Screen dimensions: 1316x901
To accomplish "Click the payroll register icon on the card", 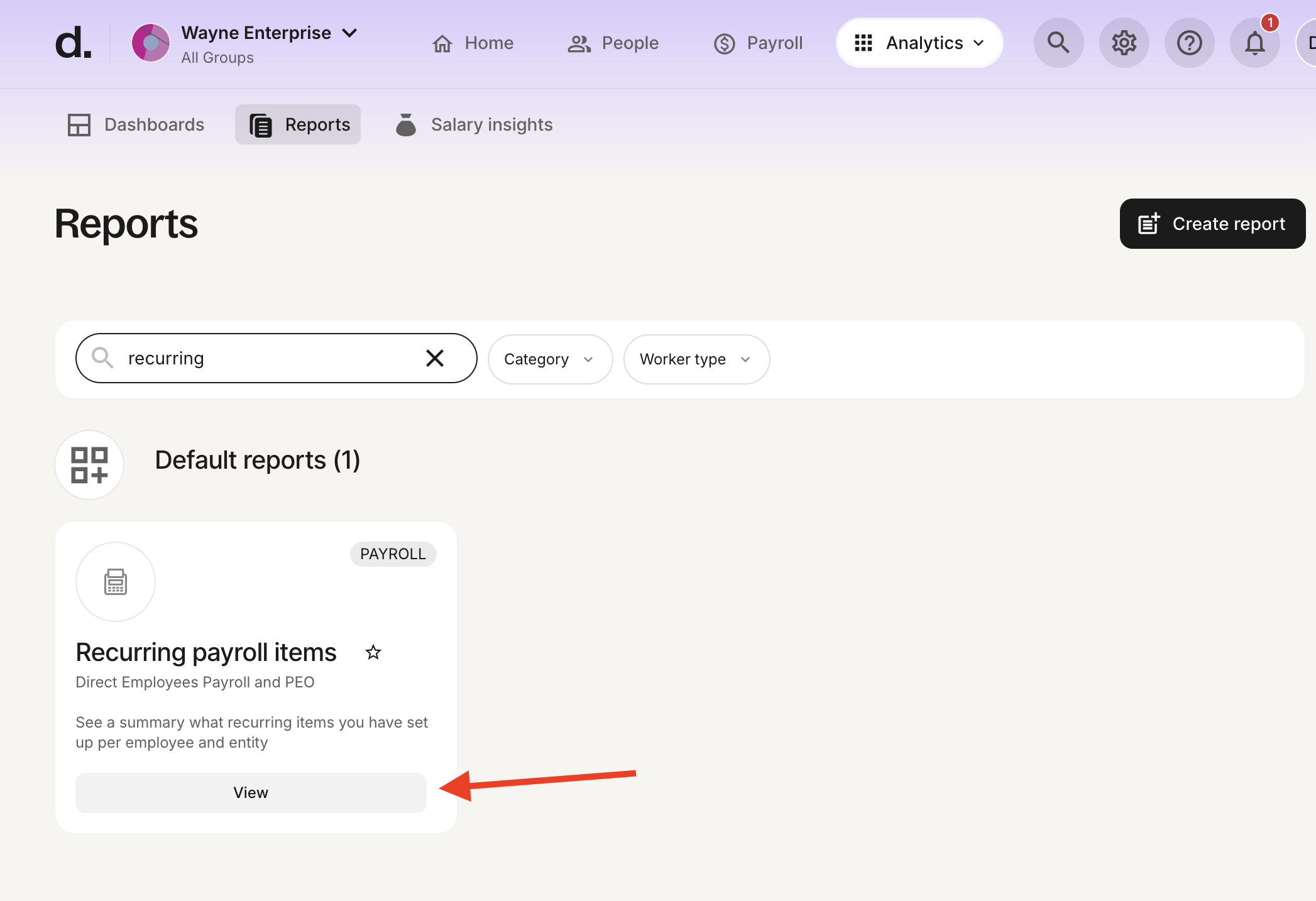I will coord(116,582).
